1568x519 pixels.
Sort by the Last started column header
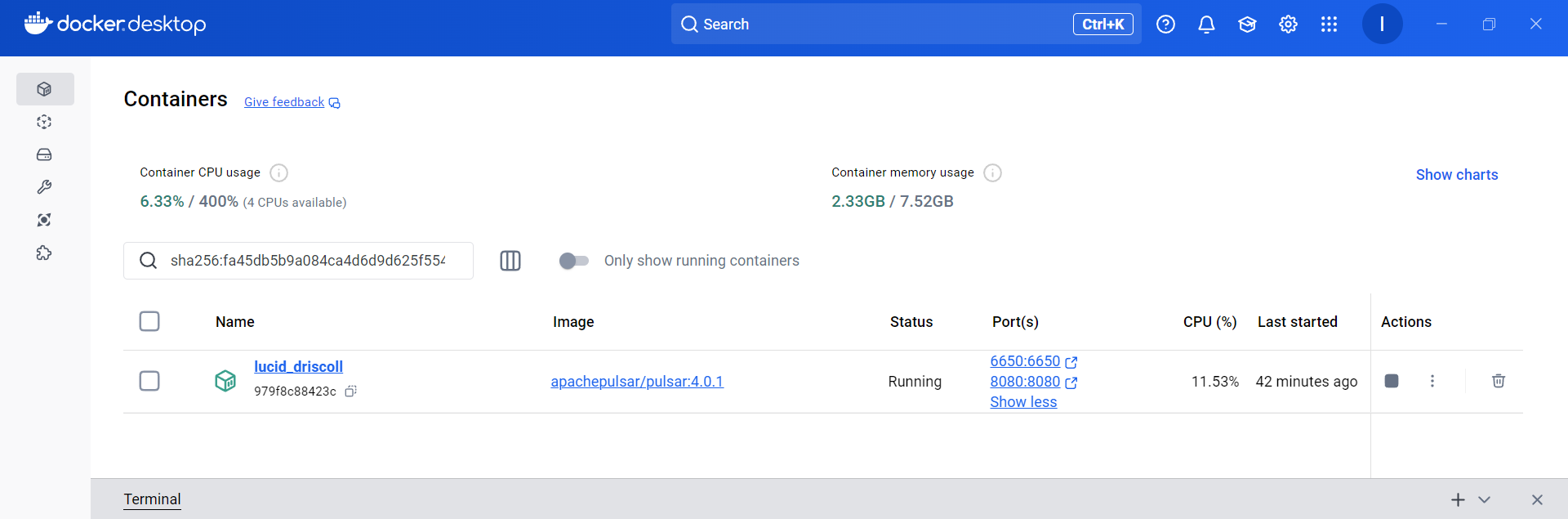coord(1297,322)
